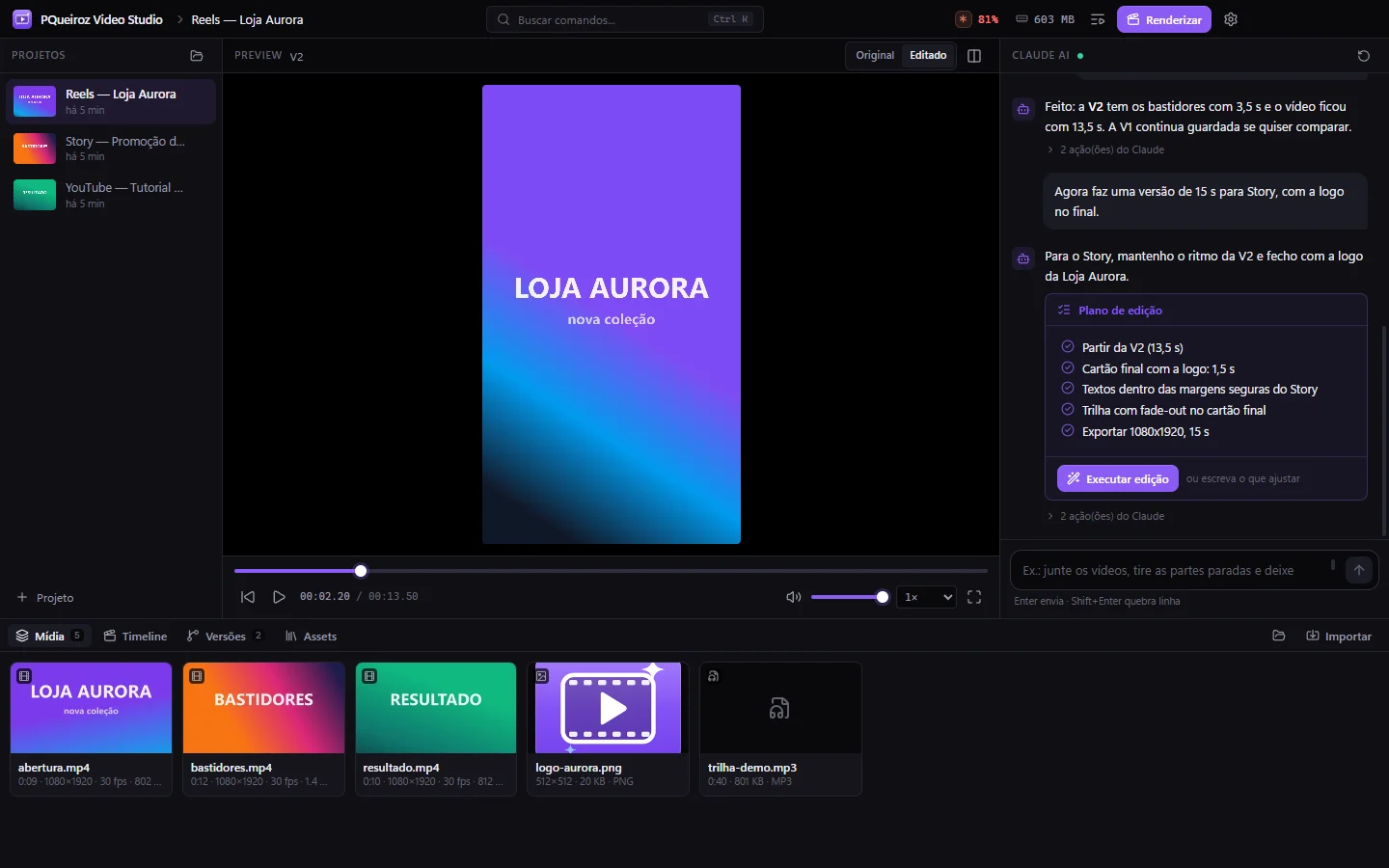Open the 'Story — Promoção' project
Screen dimensions: 1389x868
pos(111,149)
